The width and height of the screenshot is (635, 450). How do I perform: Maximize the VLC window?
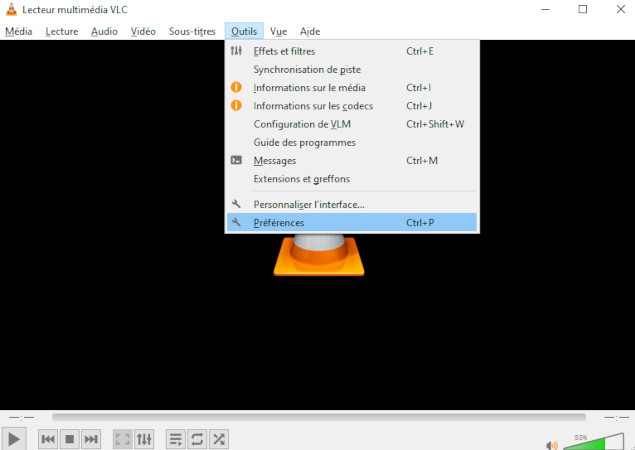(582, 9)
